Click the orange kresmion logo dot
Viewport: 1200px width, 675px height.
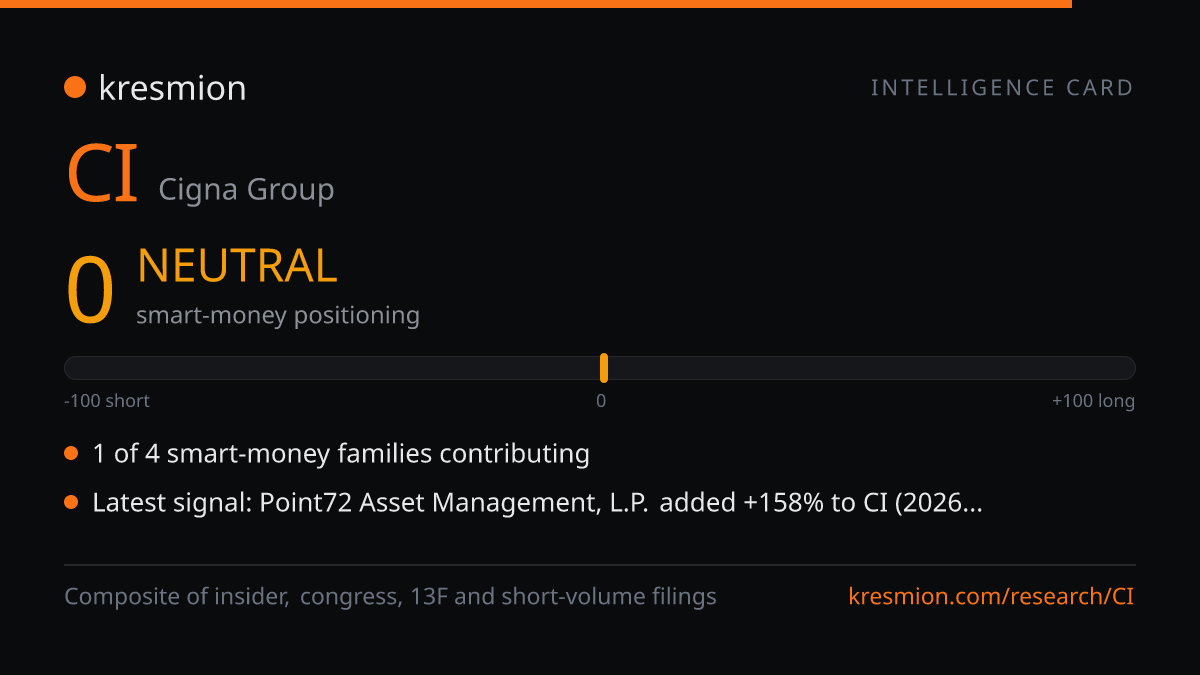click(75, 88)
